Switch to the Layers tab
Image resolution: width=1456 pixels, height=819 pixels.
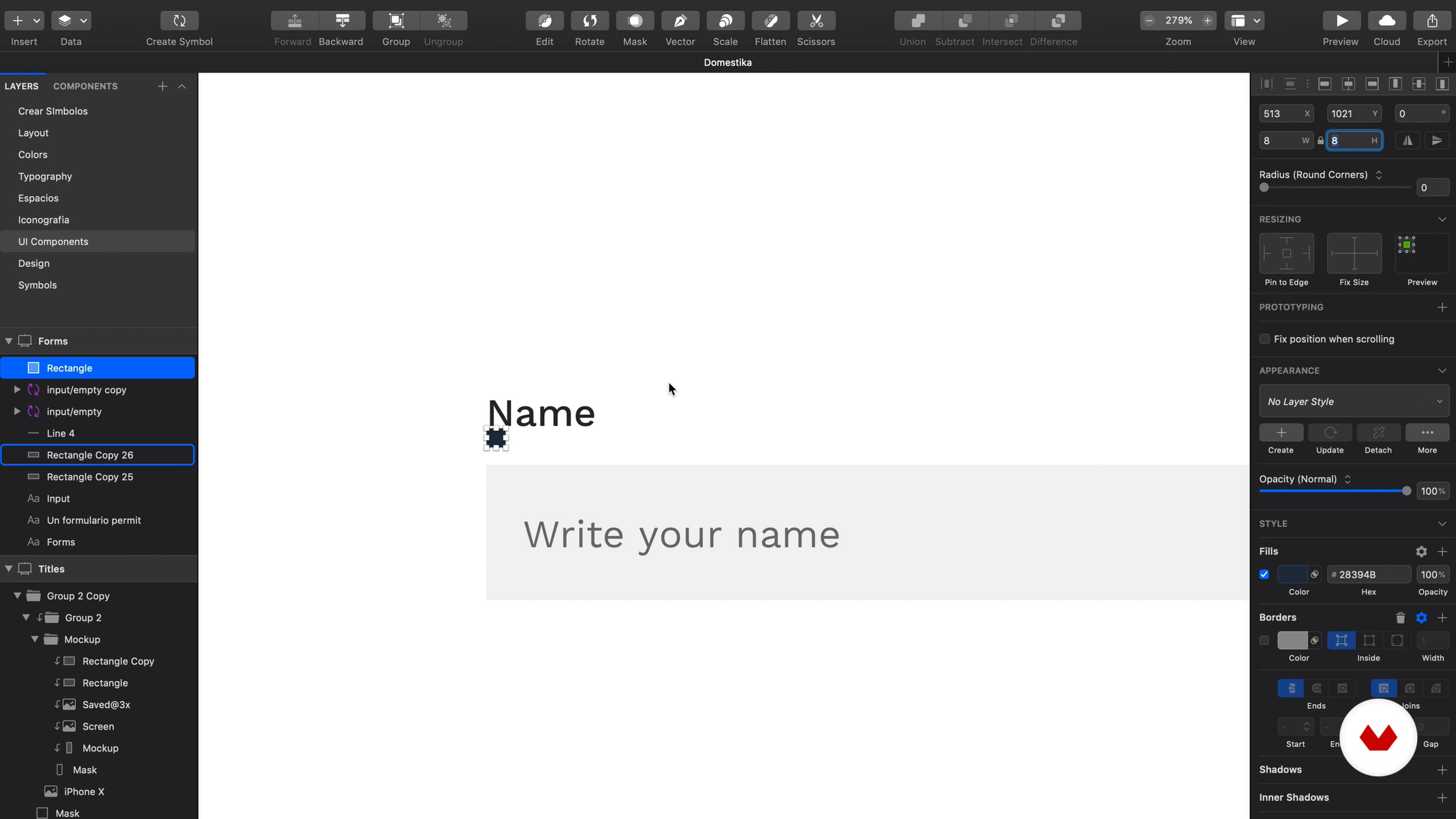[22, 86]
